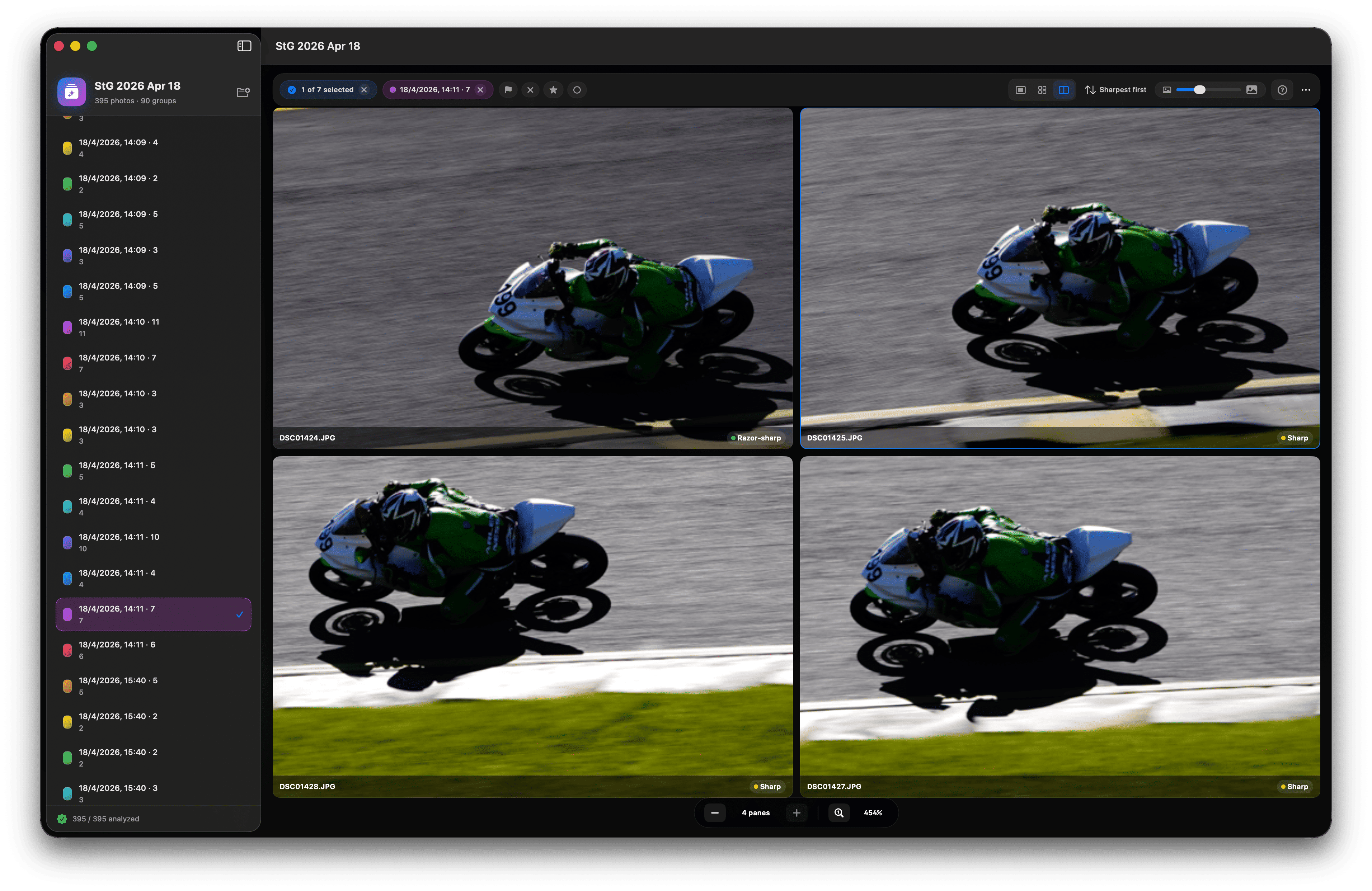Increase pane count with the plus stepper
This screenshot has width=1372, height=891.
(797, 812)
